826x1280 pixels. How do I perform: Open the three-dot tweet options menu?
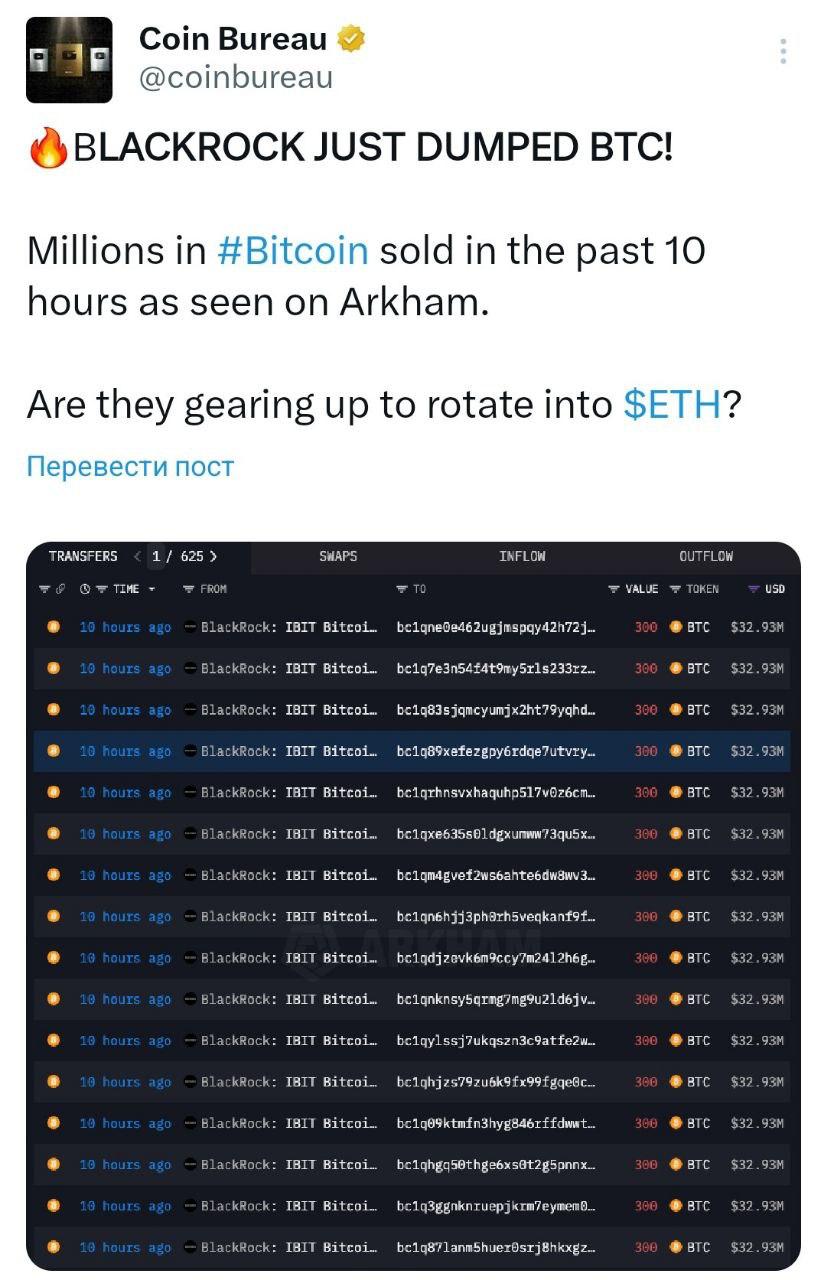pyautogui.click(x=783, y=51)
